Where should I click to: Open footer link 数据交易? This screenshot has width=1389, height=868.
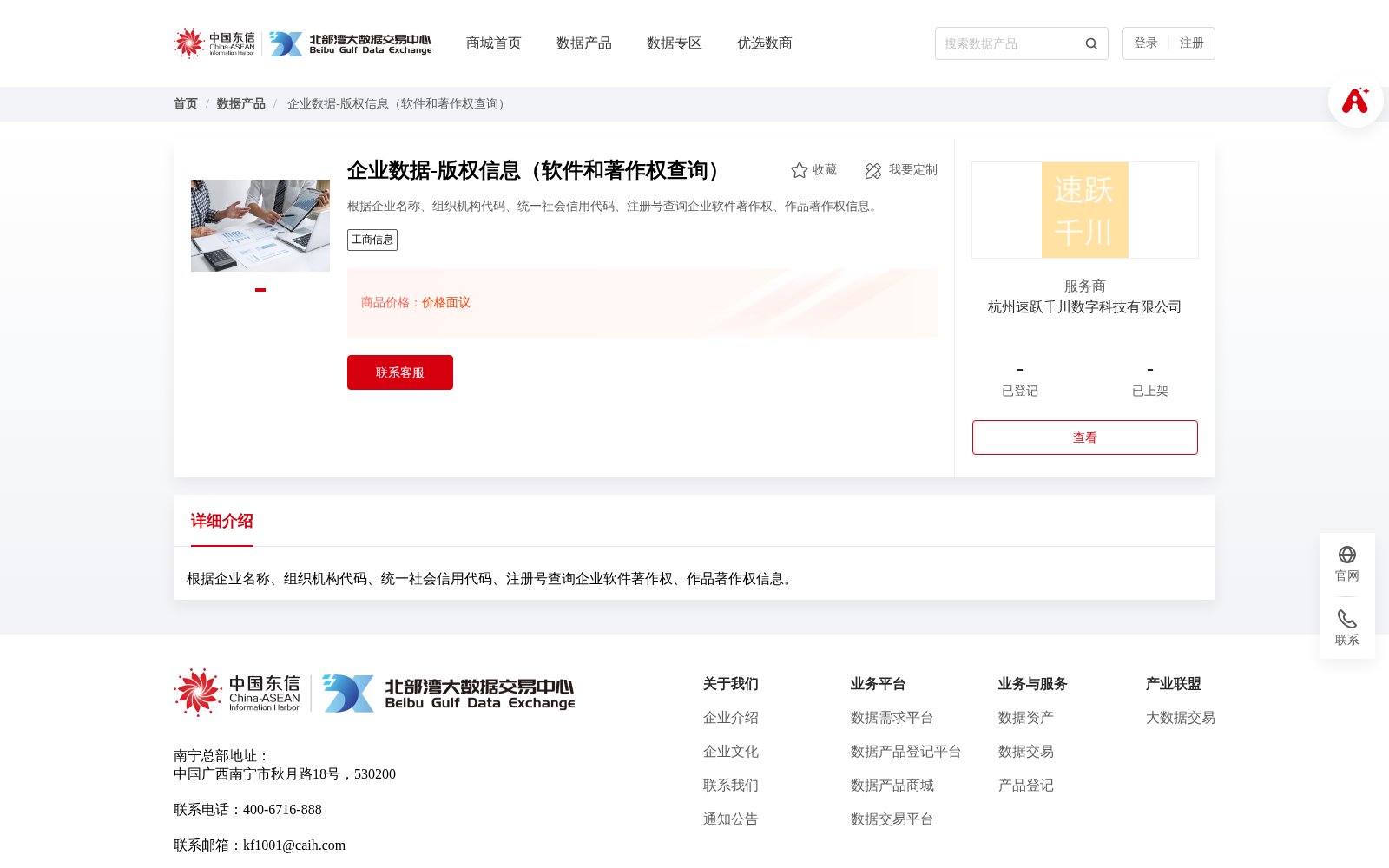point(1026,752)
